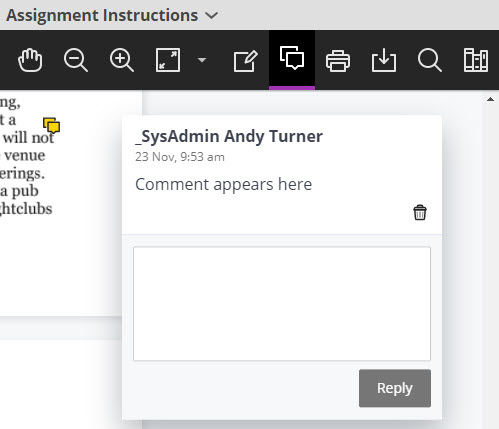The image size is (499, 429).
Task: Open the fit options dropdown arrow
Action: point(202,60)
